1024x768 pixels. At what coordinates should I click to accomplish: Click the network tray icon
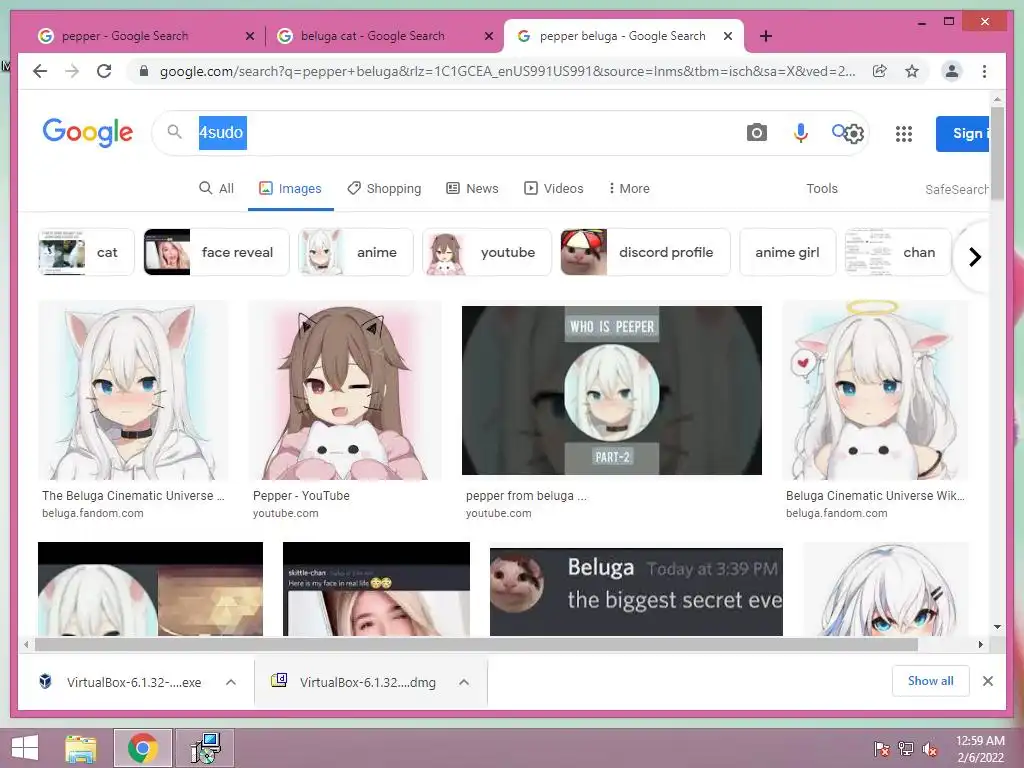(906, 749)
